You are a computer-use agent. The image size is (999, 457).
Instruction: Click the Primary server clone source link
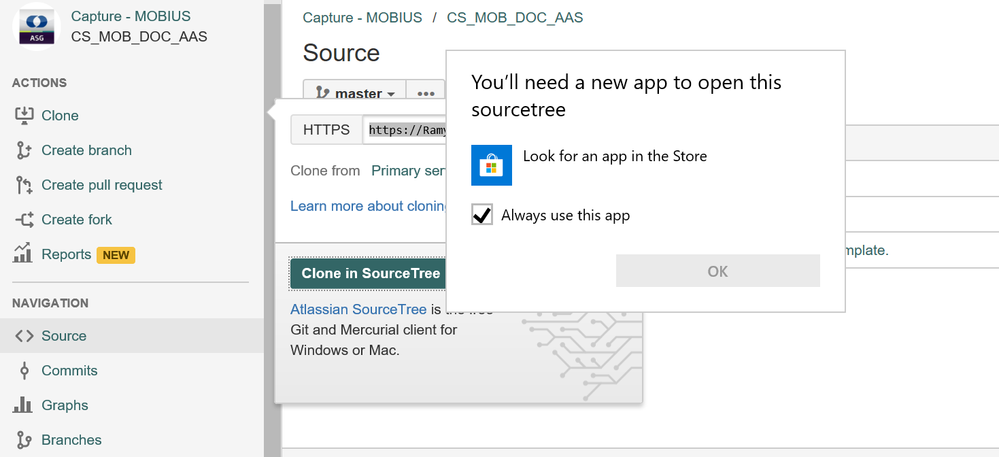(408, 171)
